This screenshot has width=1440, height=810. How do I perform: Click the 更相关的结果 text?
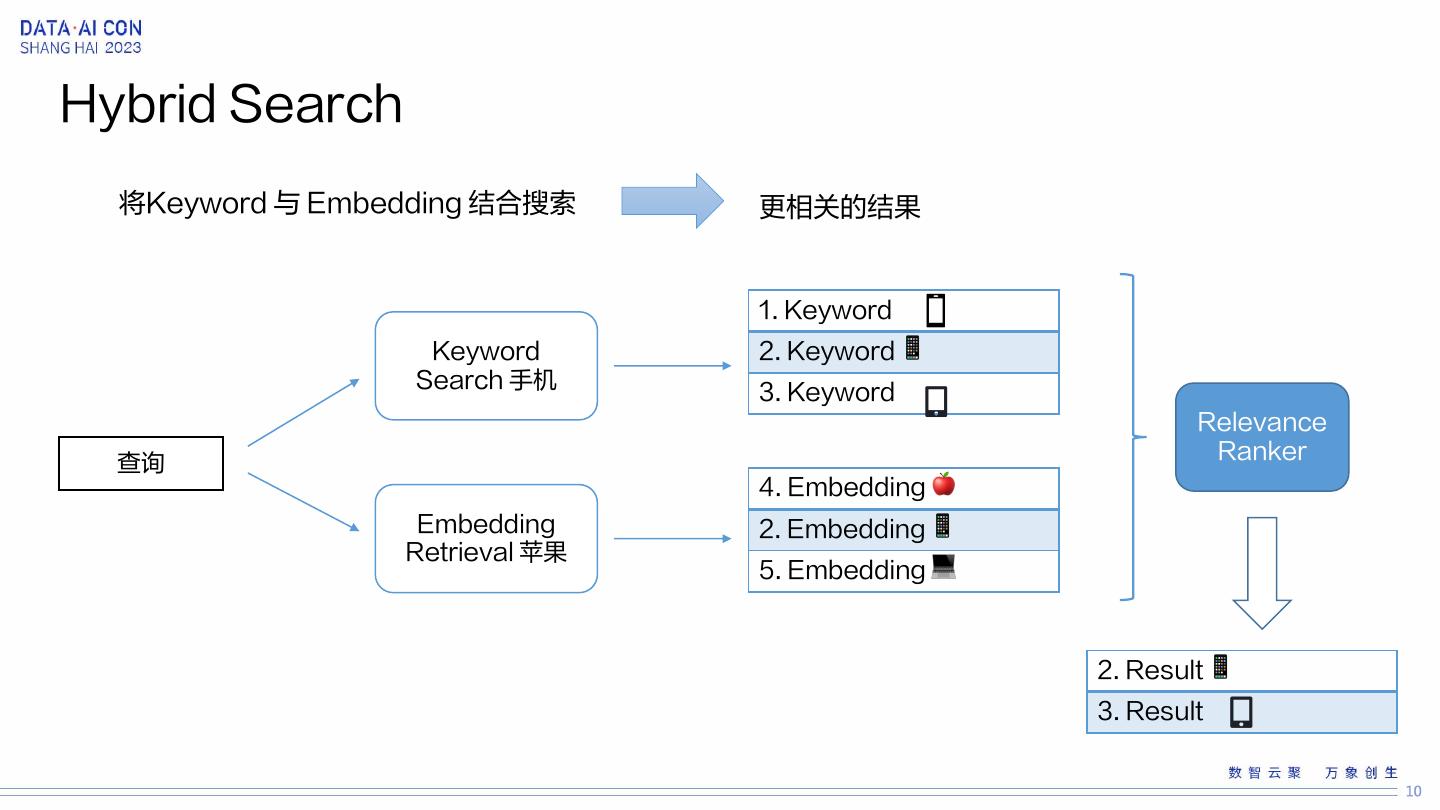click(x=840, y=207)
